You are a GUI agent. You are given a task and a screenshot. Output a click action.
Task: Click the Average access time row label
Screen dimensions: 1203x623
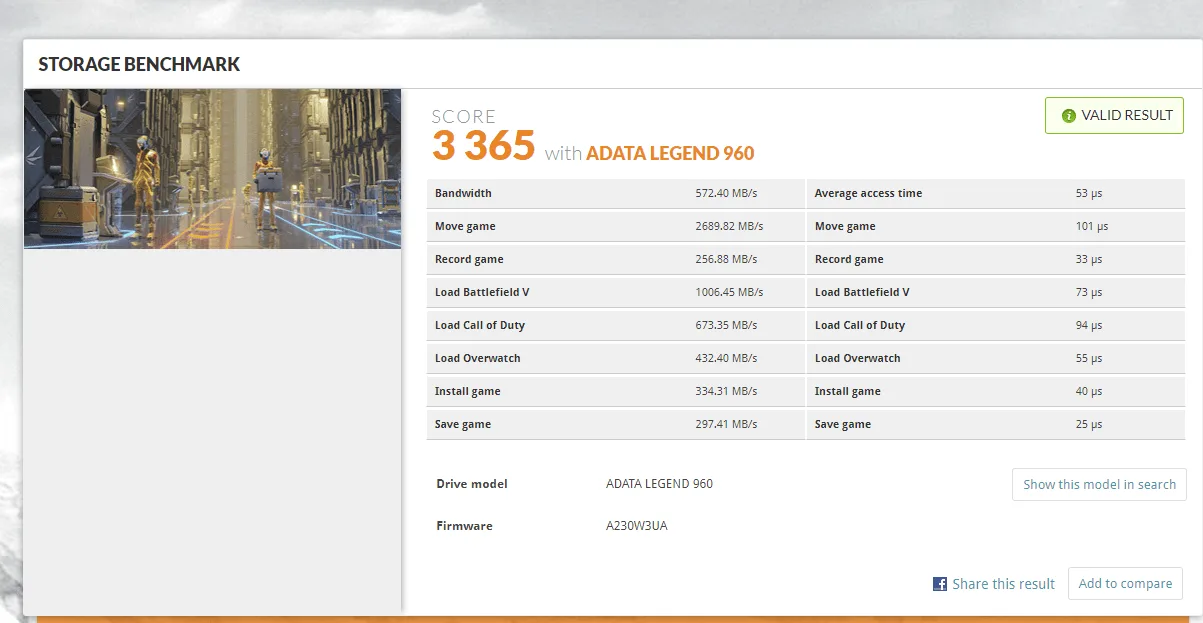coord(868,193)
